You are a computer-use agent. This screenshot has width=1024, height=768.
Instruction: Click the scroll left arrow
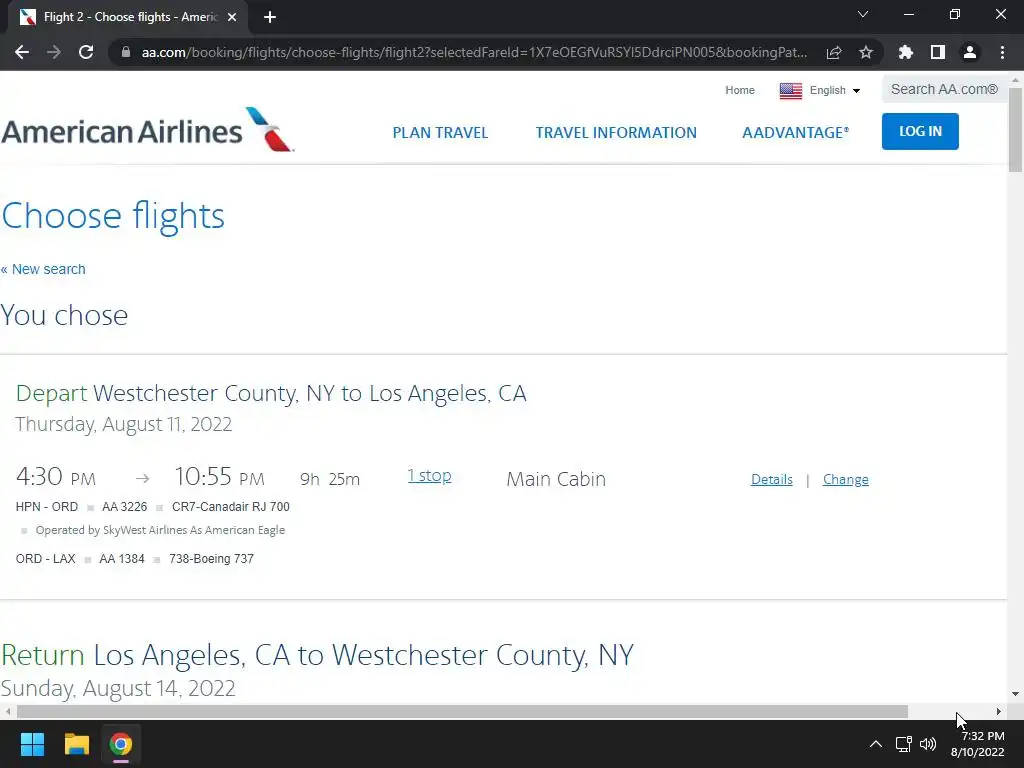(x=8, y=711)
